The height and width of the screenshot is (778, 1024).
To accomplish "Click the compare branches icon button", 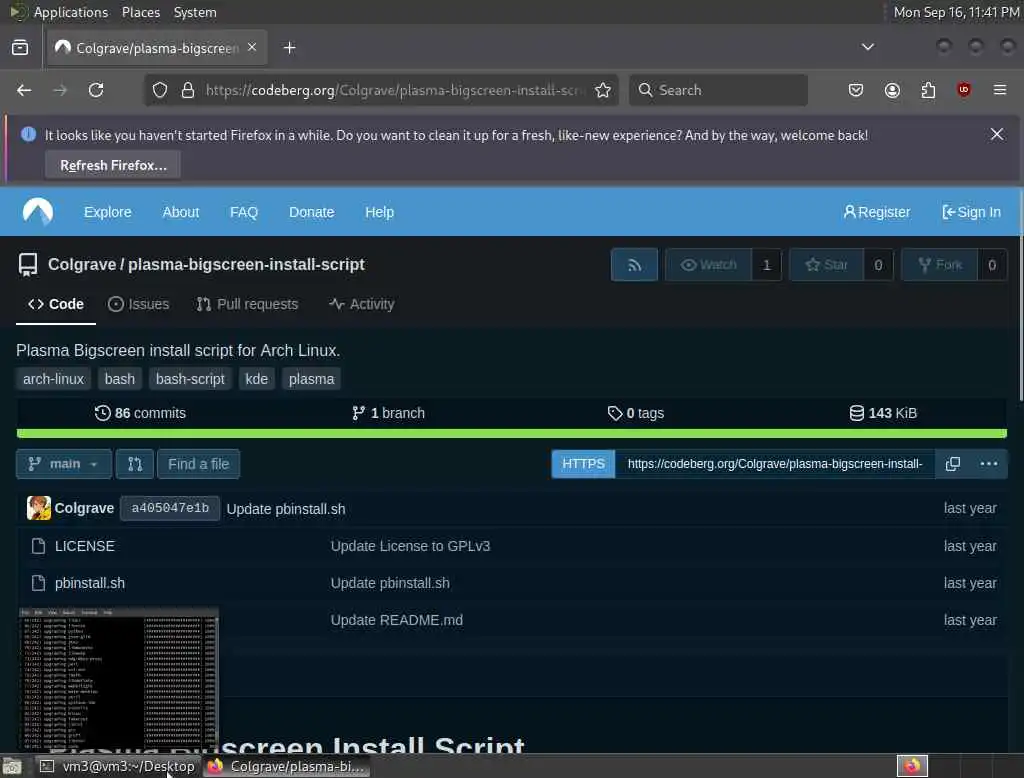I will tap(135, 464).
